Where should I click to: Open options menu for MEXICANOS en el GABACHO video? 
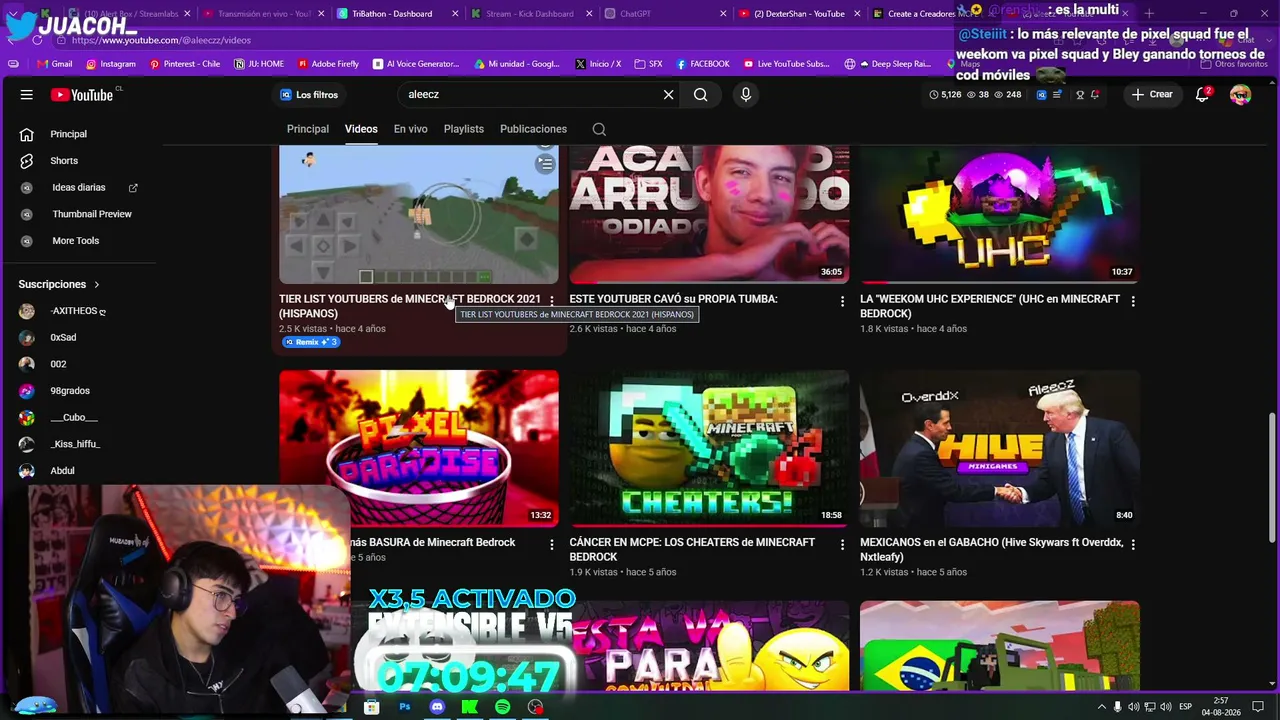[1133, 545]
